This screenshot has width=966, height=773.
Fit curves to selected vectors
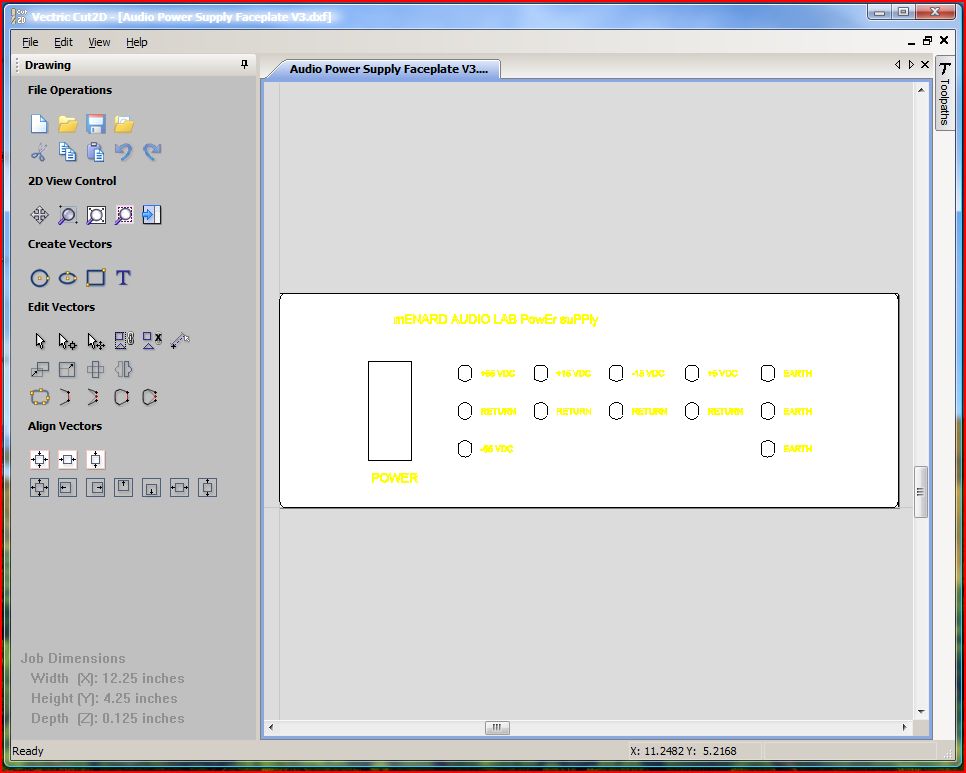coord(39,397)
